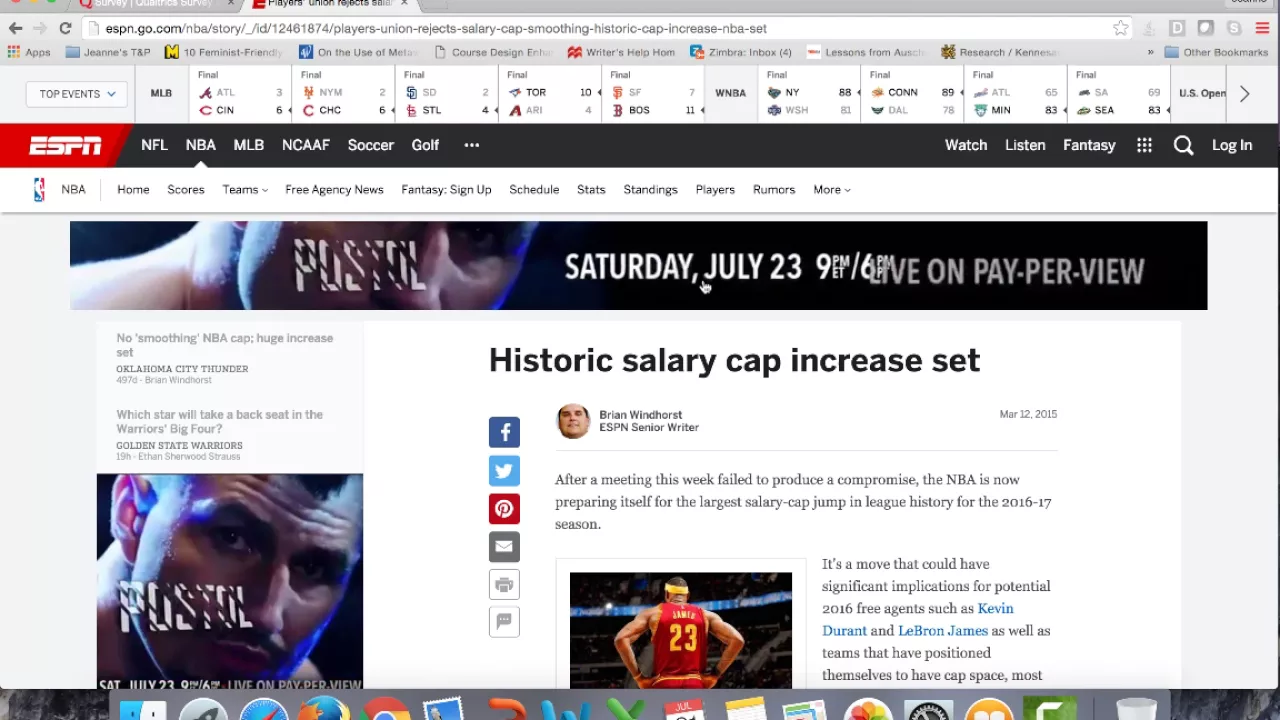The image size is (1280, 720).
Task: Open NBA Stats page
Action: click(x=591, y=189)
